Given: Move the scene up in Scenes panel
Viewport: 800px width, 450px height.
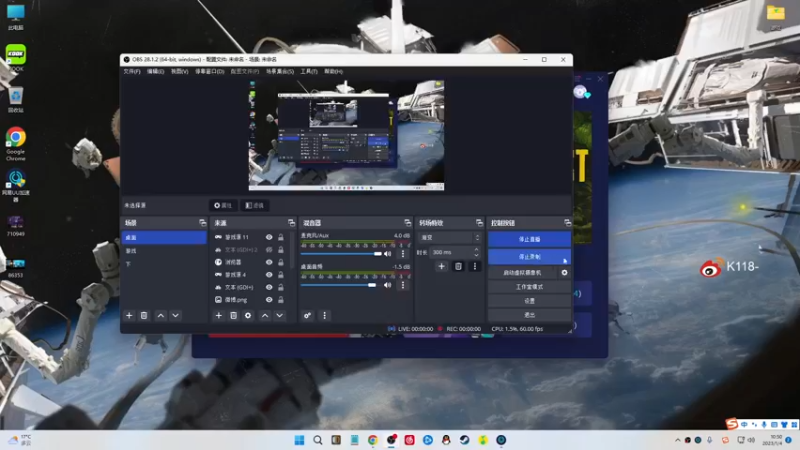Looking at the screenshot, I should [x=161, y=316].
